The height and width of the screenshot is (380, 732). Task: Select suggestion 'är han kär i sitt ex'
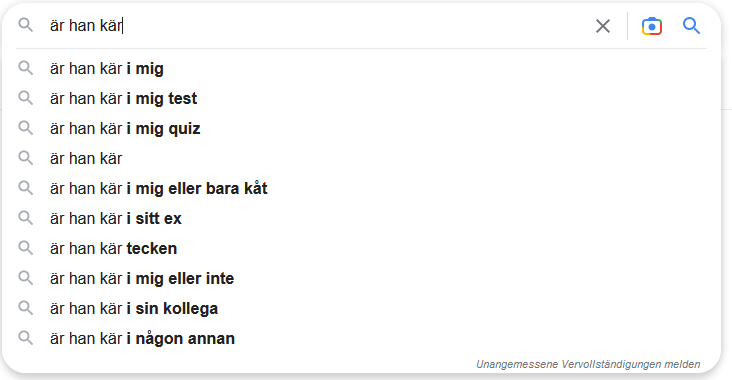click(x=361, y=218)
